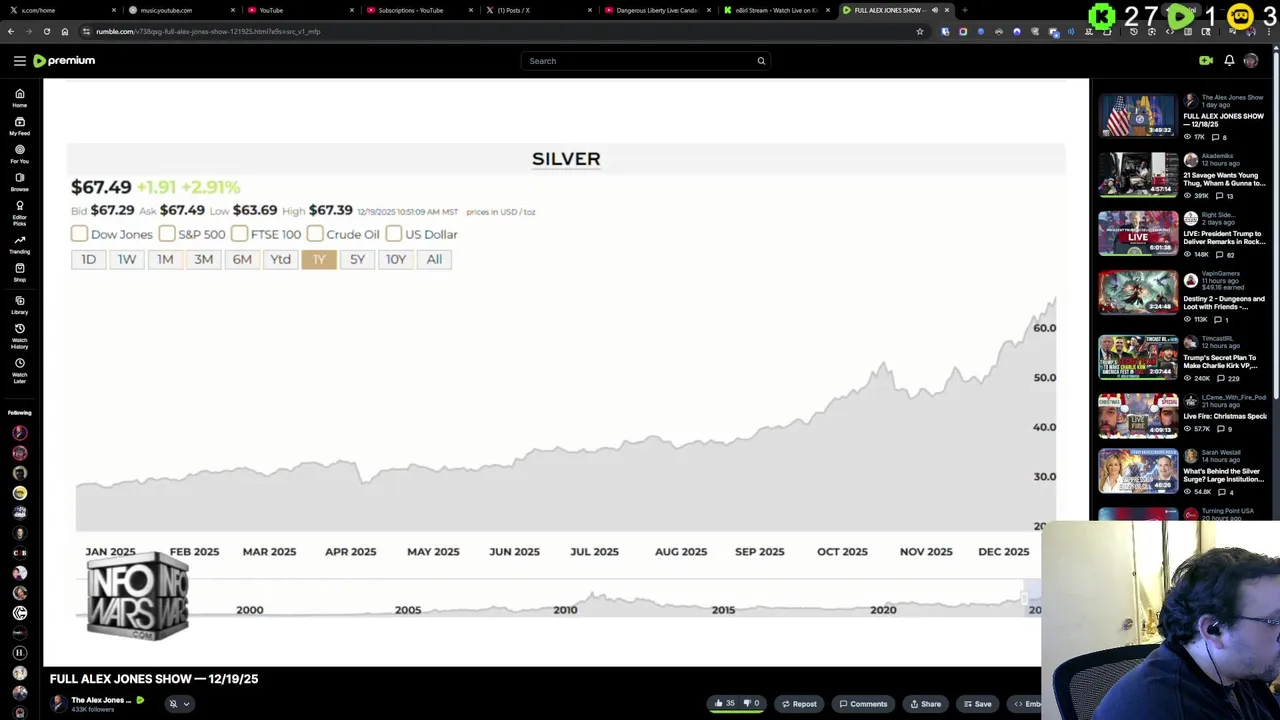Image resolution: width=1280 pixels, height=720 pixels.
Task: Check the Dow Jones comparison box
Action: (x=79, y=234)
